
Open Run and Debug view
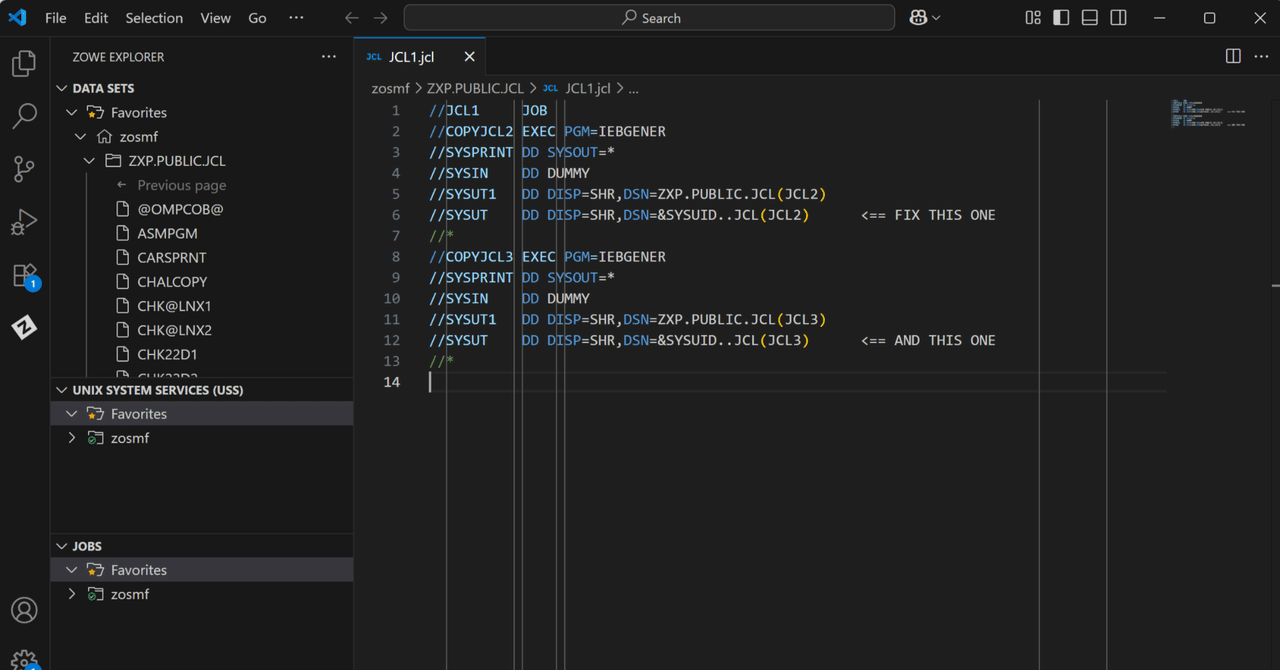pos(24,222)
